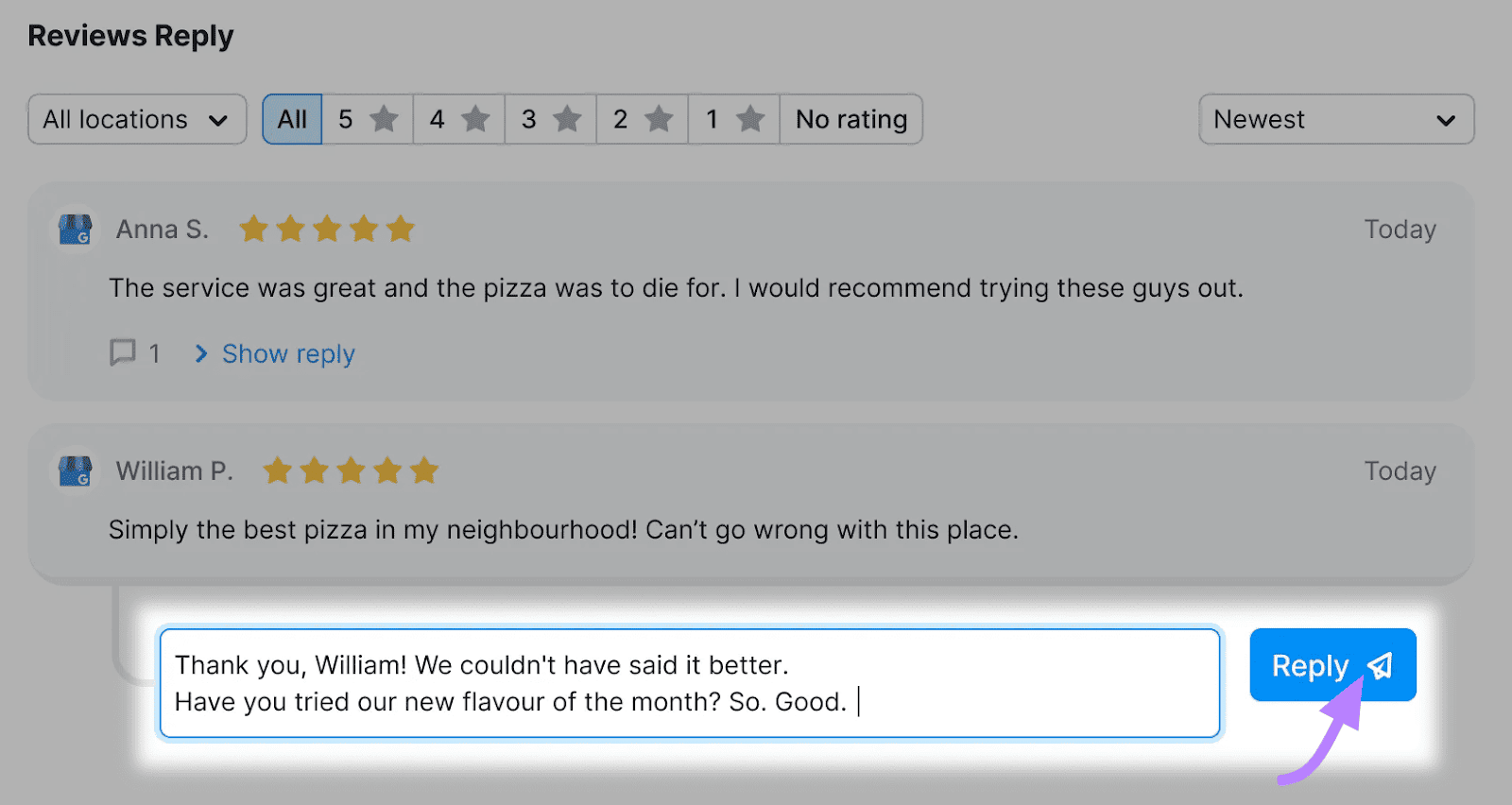The width and height of the screenshot is (1512, 805).
Task: Open Show reply under Anna's review
Action: [287, 353]
